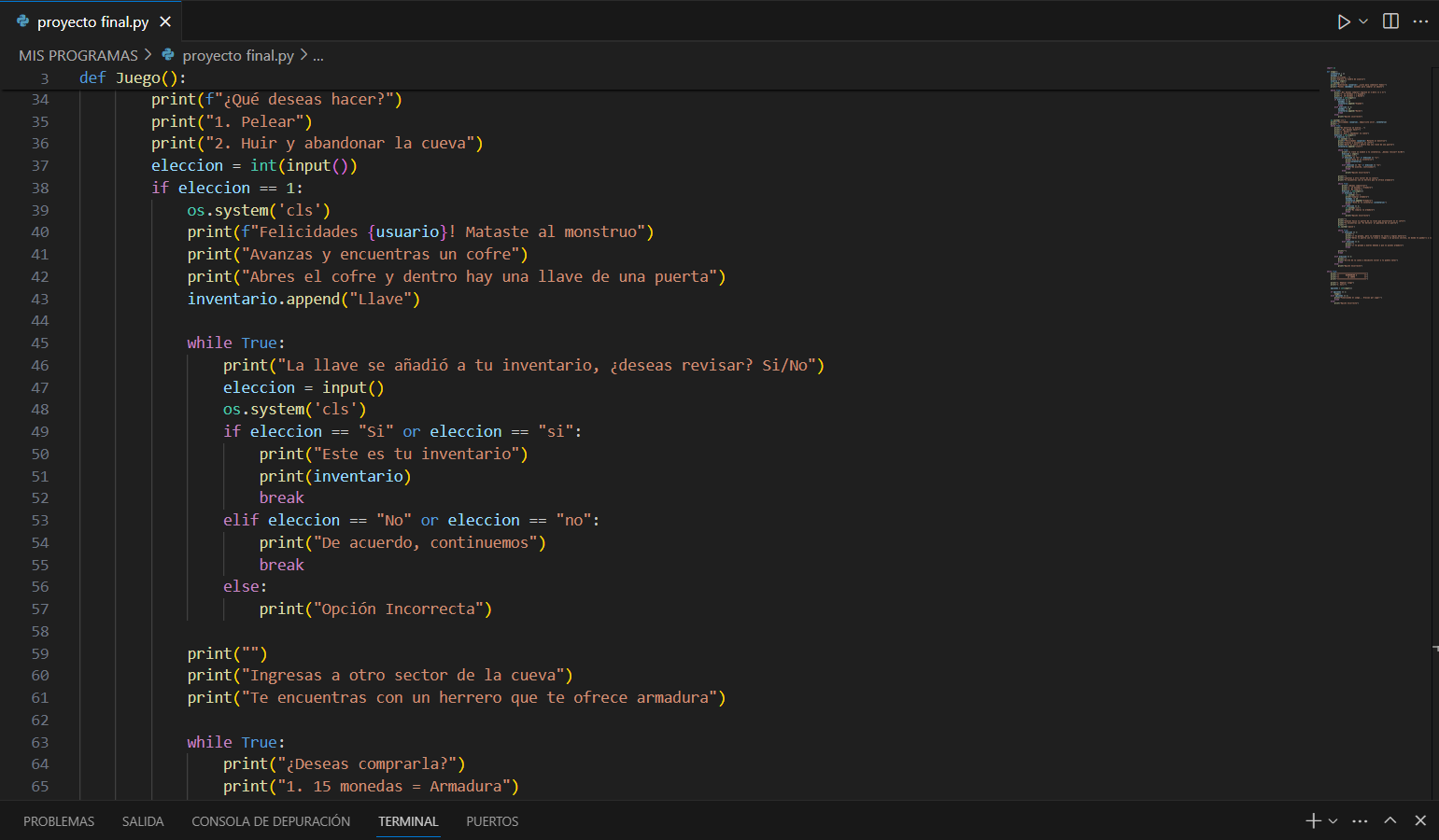1439x840 pixels.
Task: Open the PUERTOS panel tab
Action: coord(492,821)
